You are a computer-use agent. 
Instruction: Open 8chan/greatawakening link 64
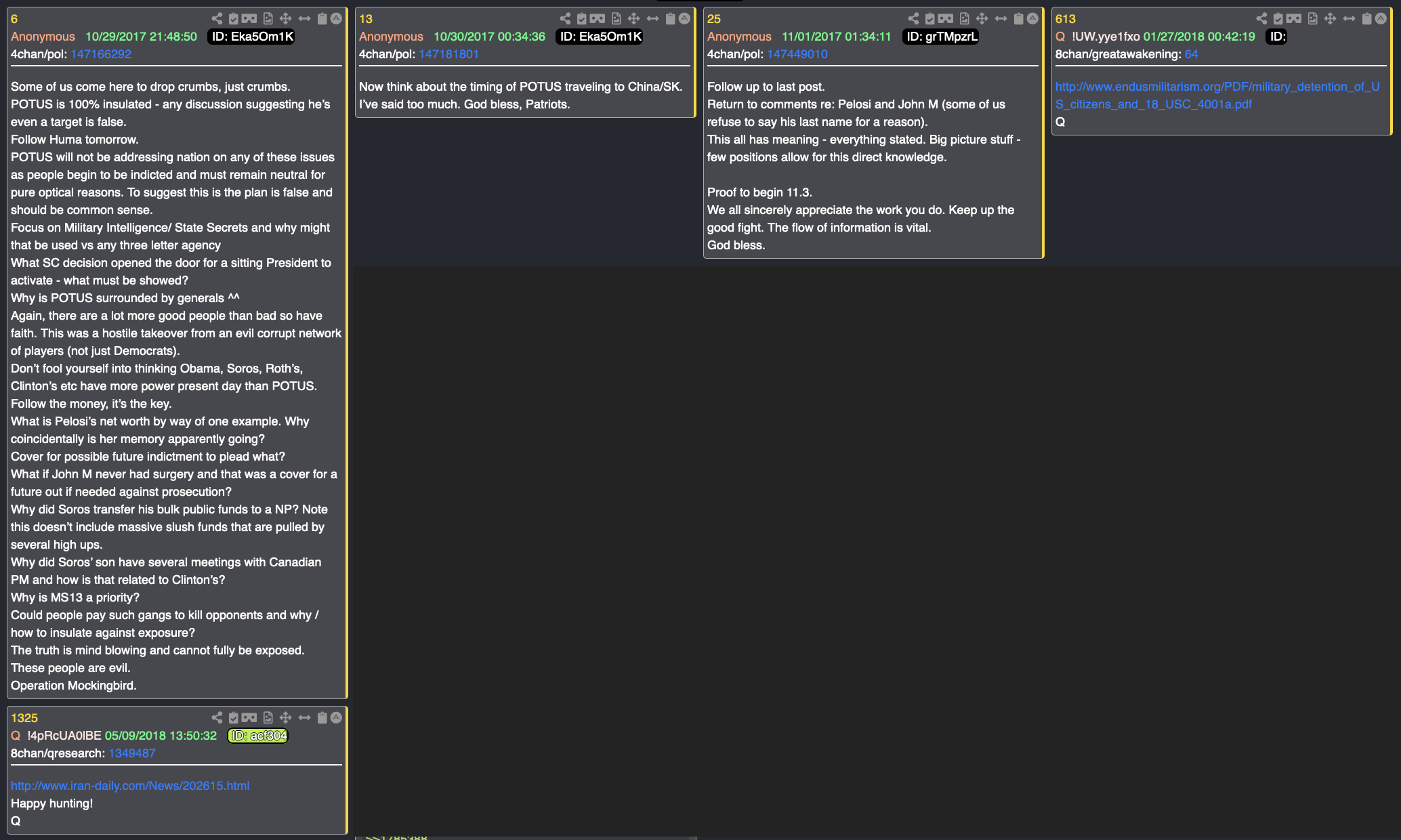[1191, 54]
